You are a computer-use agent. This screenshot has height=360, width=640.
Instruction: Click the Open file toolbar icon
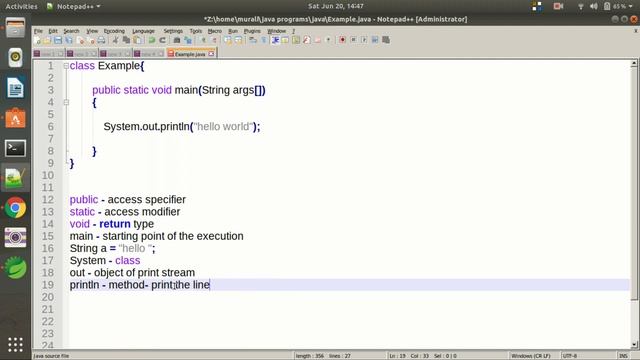[x=47, y=40]
